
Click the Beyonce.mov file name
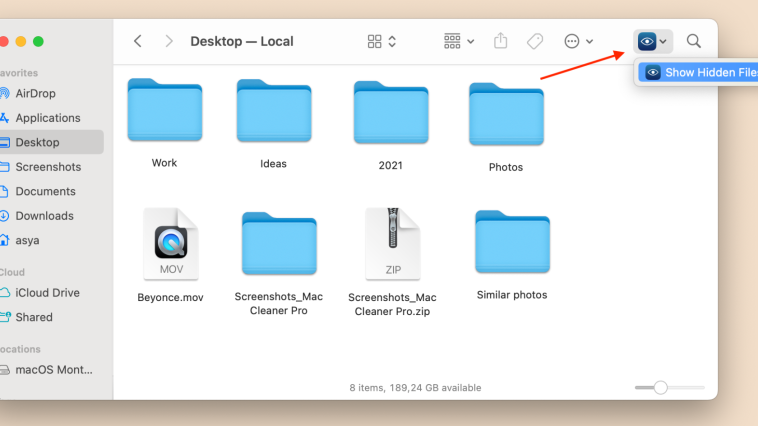coord(170,297)
